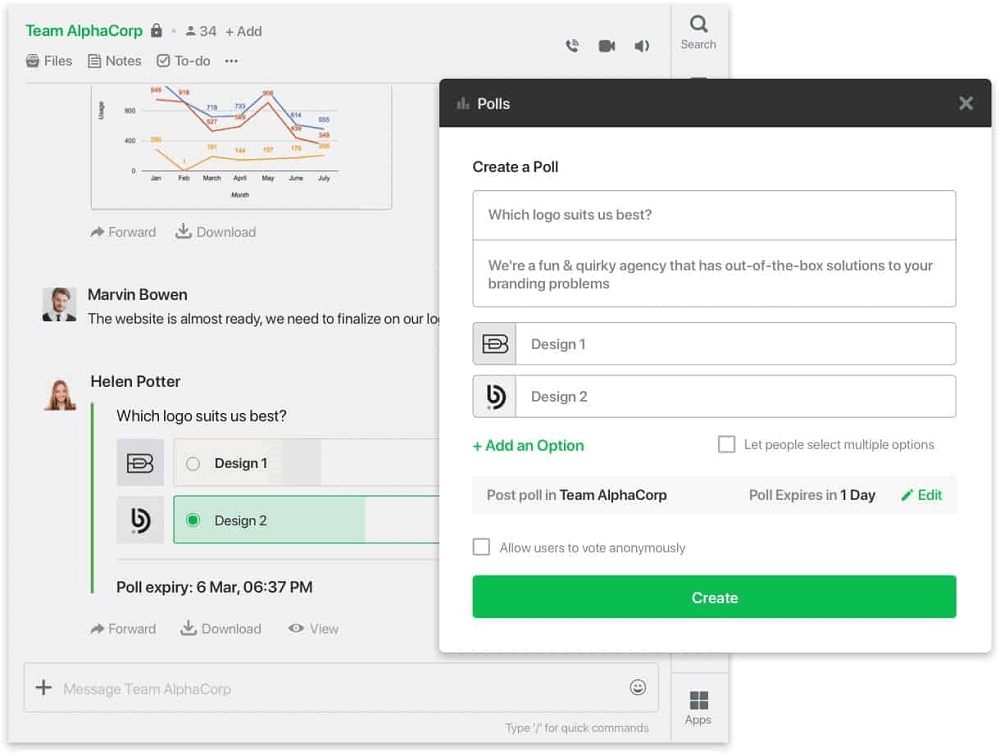Open Search from the right sidebar

point(698,33)
